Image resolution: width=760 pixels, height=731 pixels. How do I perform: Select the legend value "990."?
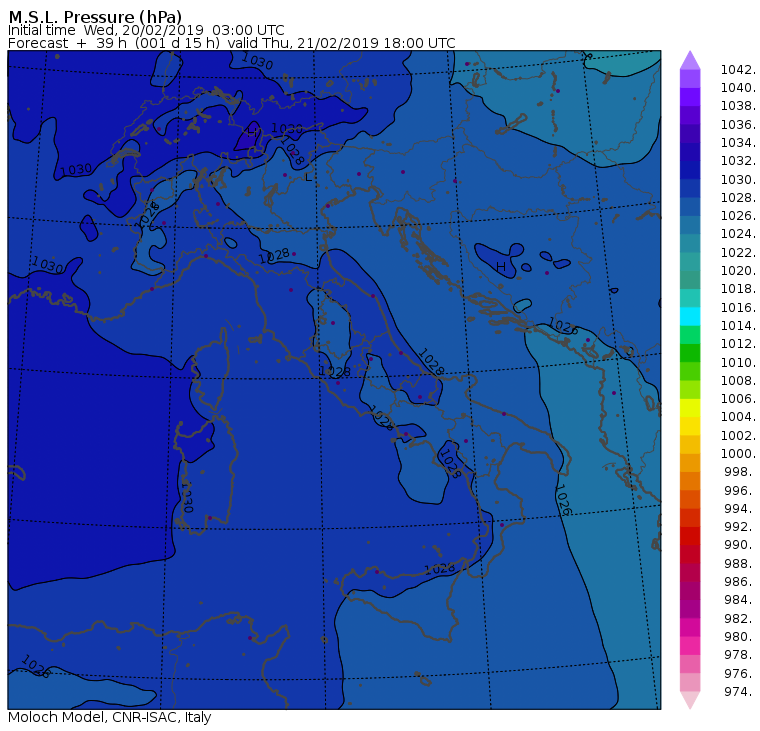click(740, 544)
